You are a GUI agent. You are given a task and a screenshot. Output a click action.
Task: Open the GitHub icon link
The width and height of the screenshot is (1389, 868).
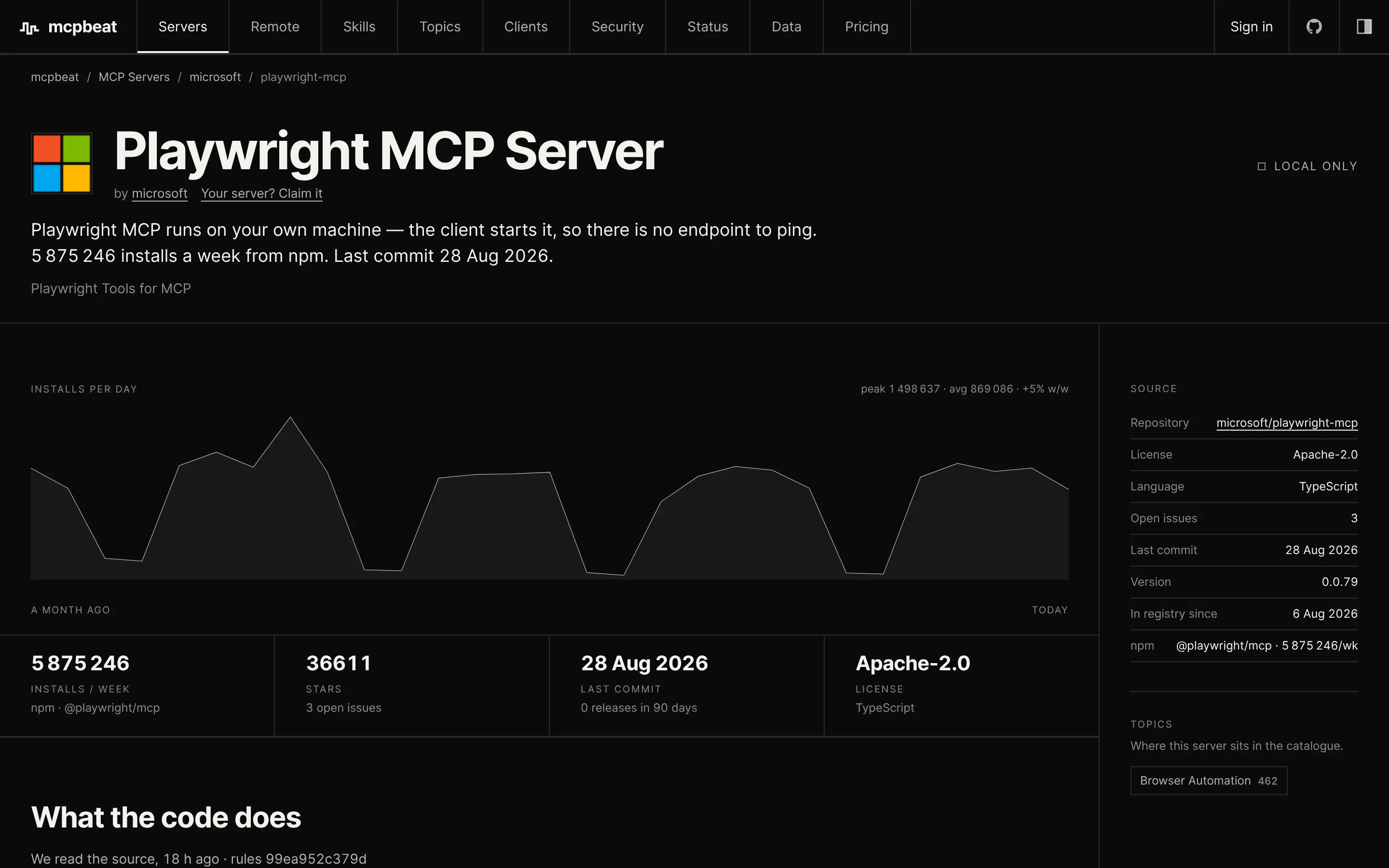point(1314,27)
